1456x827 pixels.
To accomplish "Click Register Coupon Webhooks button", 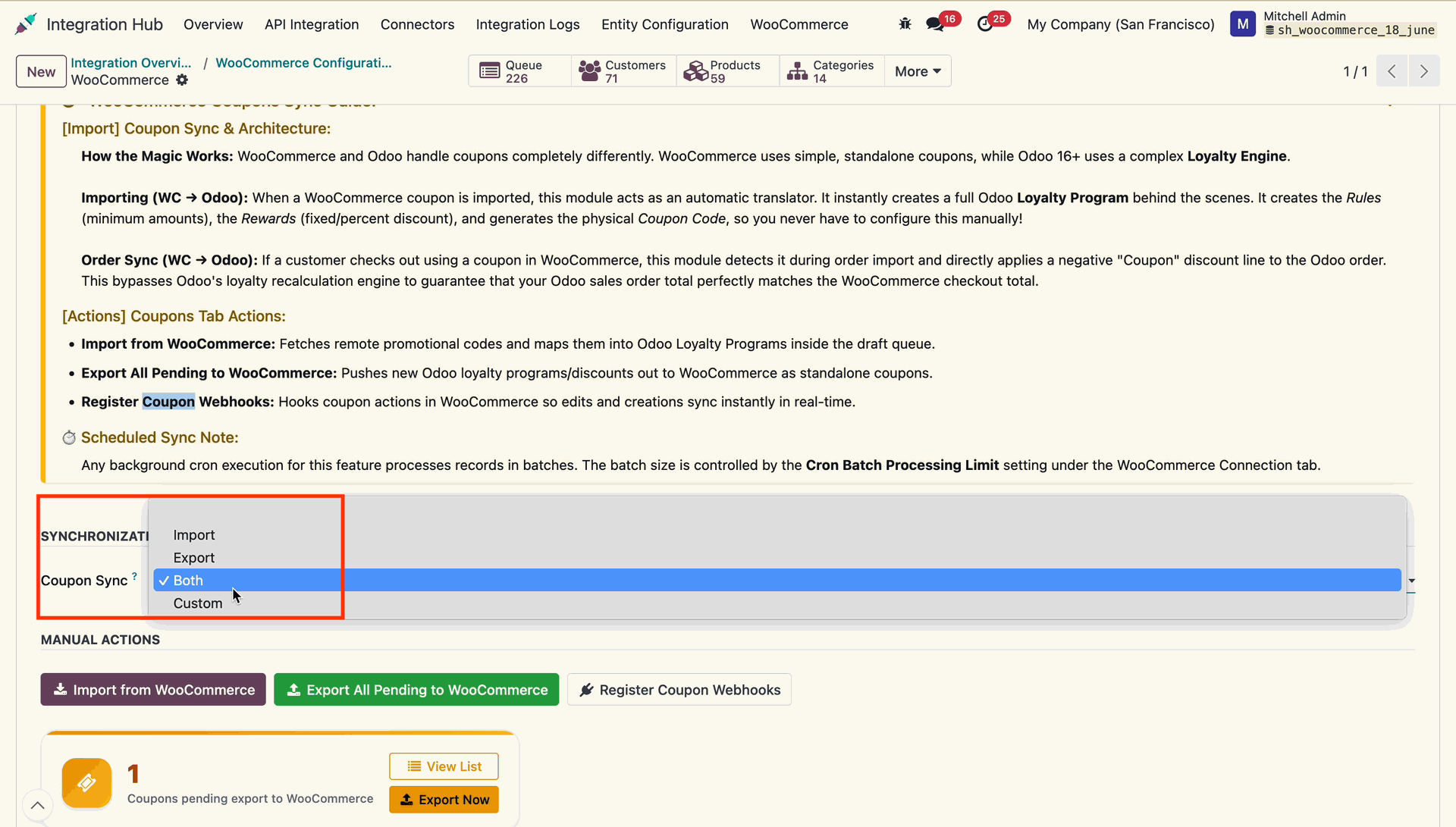I will pos(679,690).
